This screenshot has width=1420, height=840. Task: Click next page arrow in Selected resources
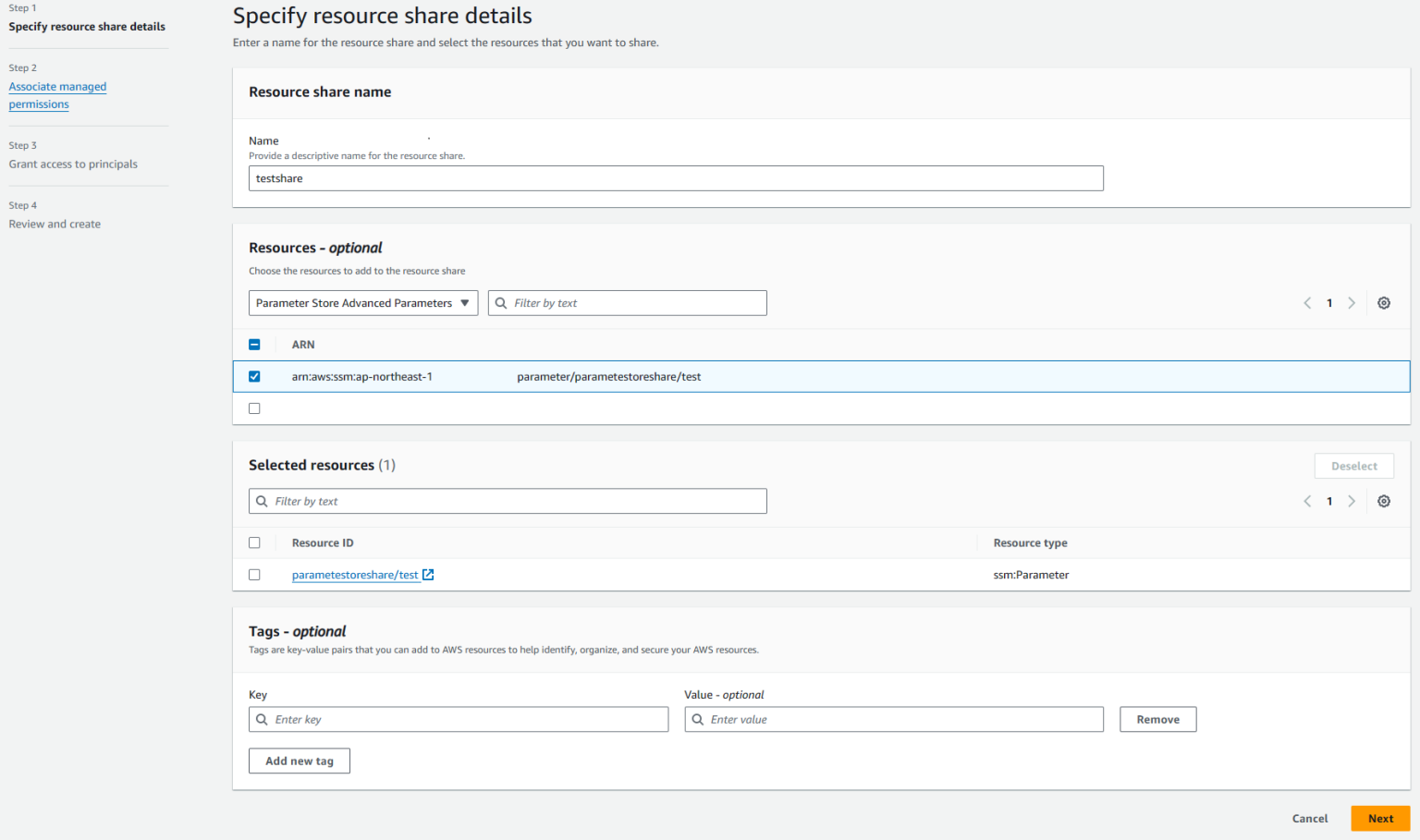tap(1352, 501)
